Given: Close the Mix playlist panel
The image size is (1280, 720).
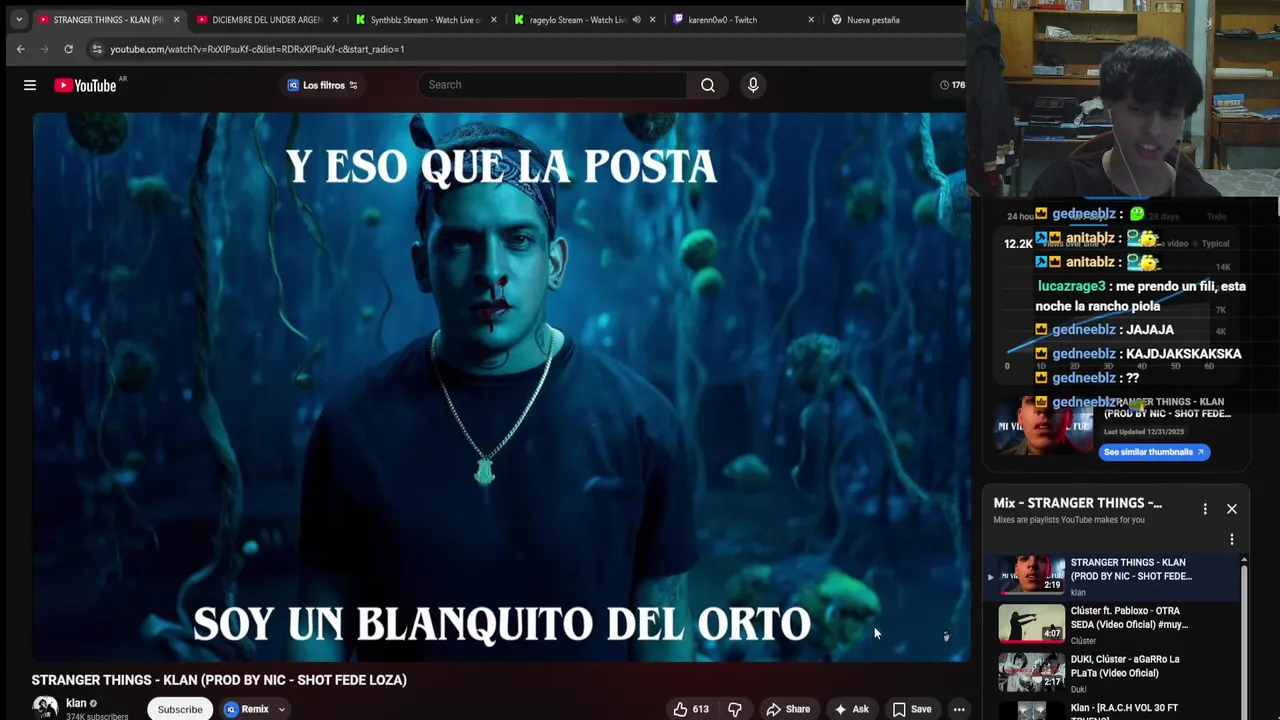Looking at the screenshot, I should click(x=1232, y=509).
